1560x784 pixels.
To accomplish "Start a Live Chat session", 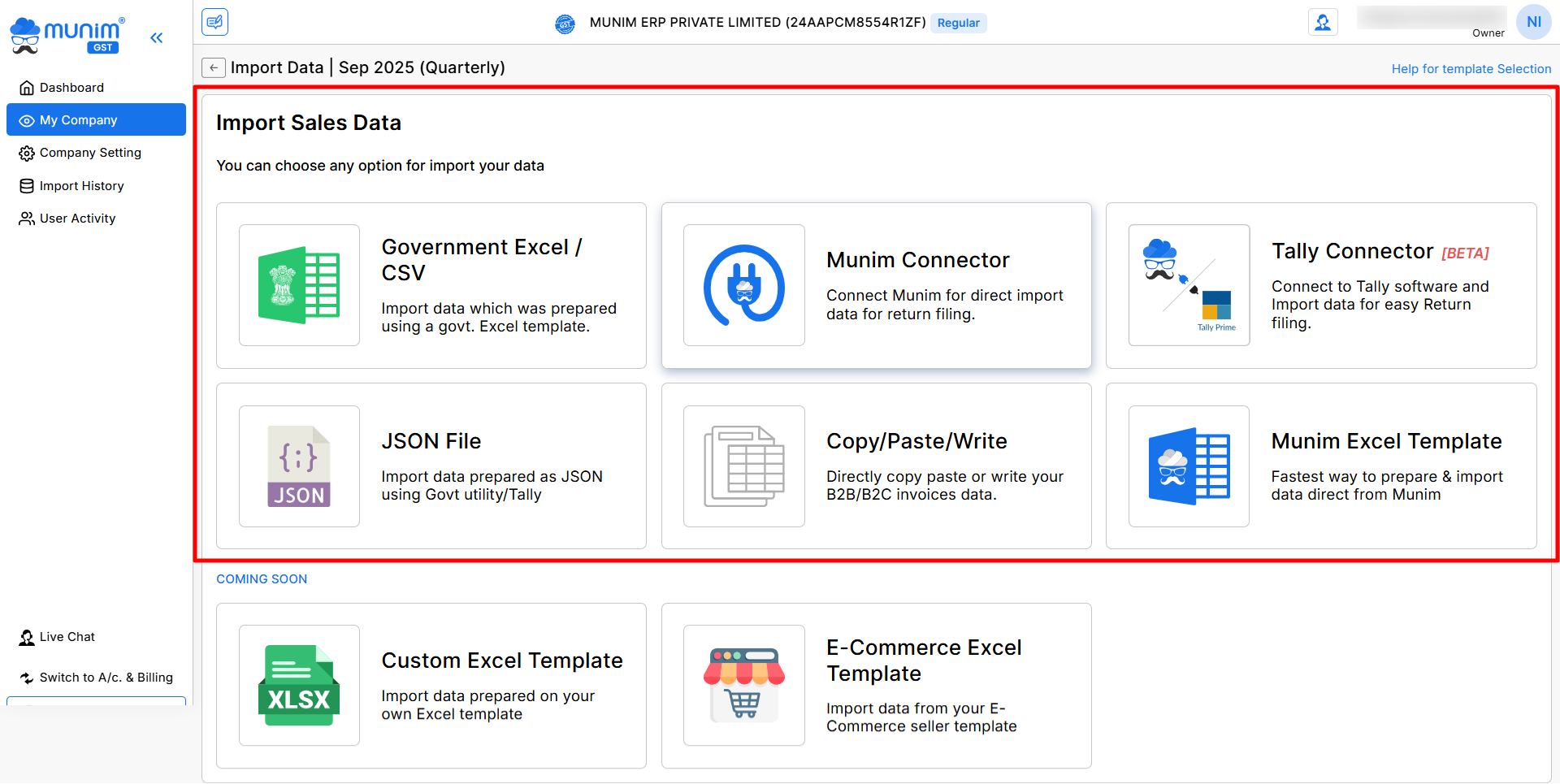I will [67, 637].
